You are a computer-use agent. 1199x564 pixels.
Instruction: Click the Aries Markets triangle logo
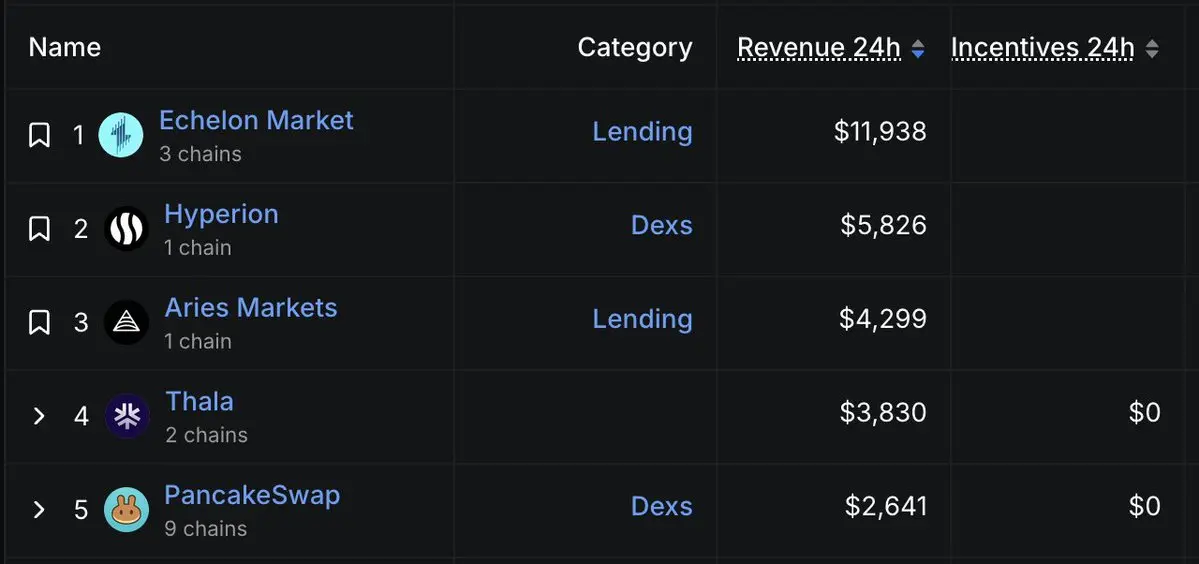pyautogui.click(x=126, y=323)
